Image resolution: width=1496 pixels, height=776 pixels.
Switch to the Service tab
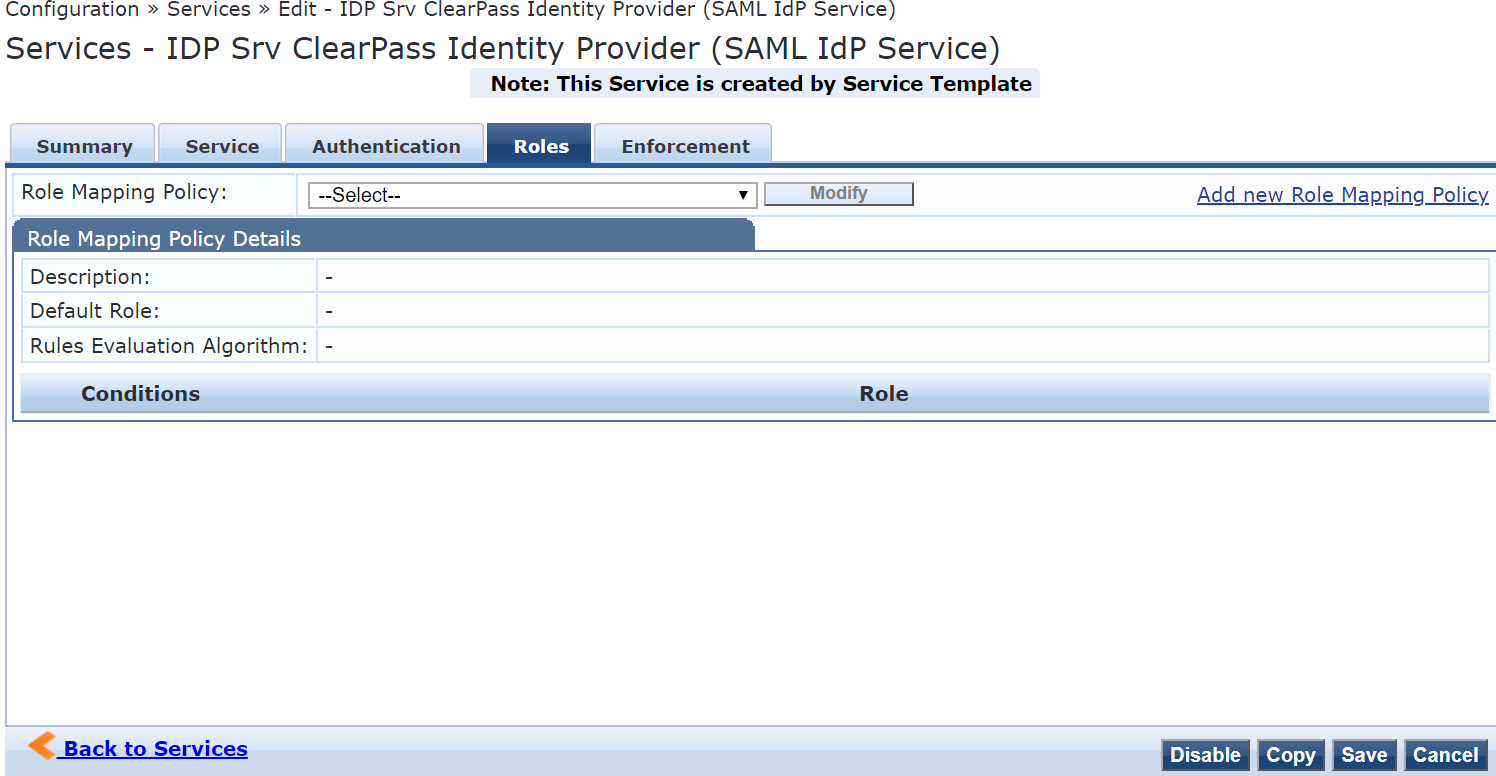coord(221,144)
